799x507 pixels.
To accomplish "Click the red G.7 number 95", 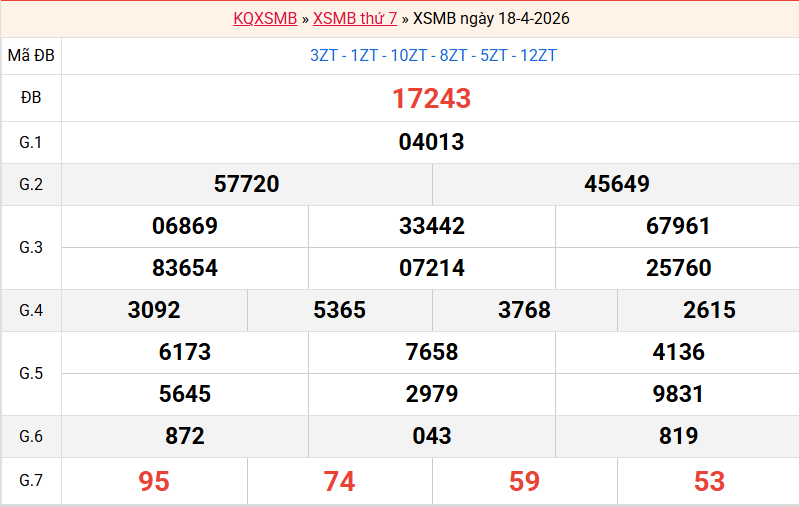I will (x=154, y=481).
